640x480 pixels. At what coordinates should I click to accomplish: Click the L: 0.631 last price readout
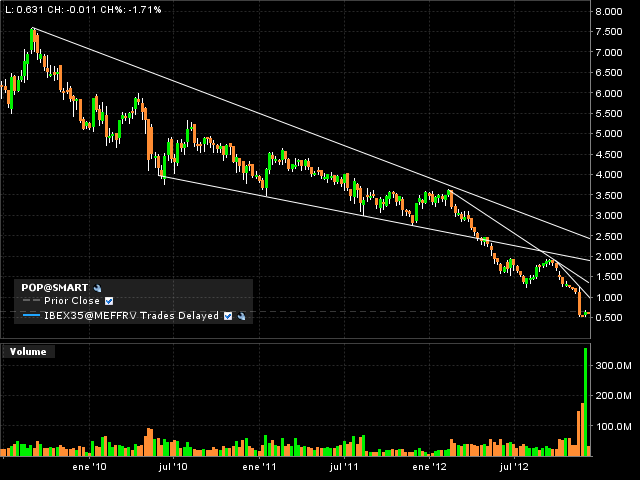[24, 9]
